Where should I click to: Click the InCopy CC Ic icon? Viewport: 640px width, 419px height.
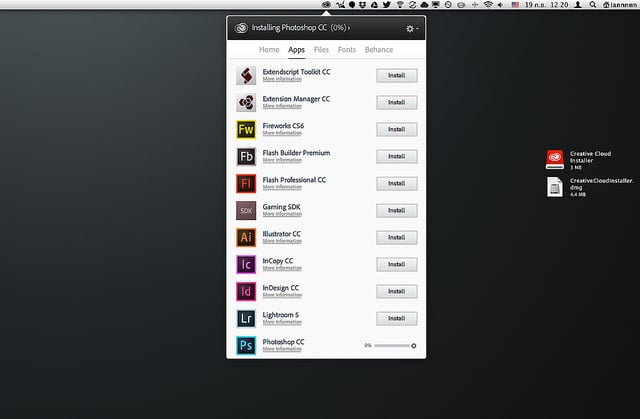click(246, 264)
